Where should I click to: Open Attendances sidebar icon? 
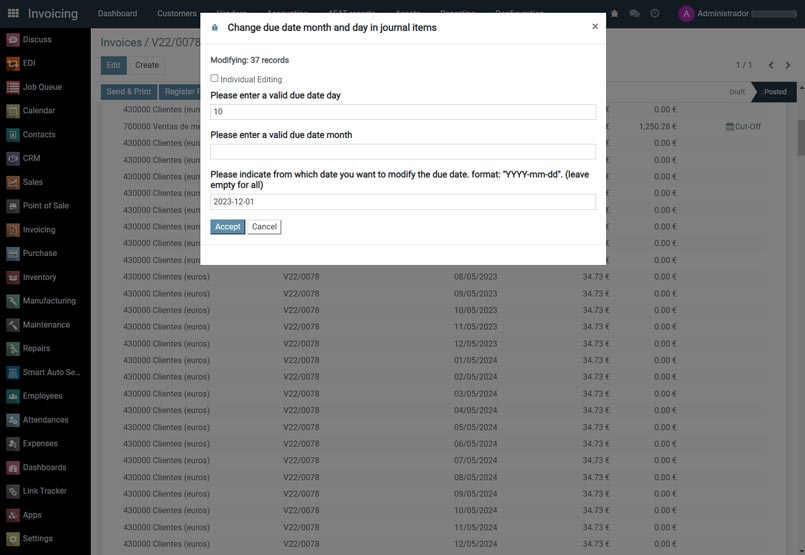pyautogui.click(x=13, y=420)
